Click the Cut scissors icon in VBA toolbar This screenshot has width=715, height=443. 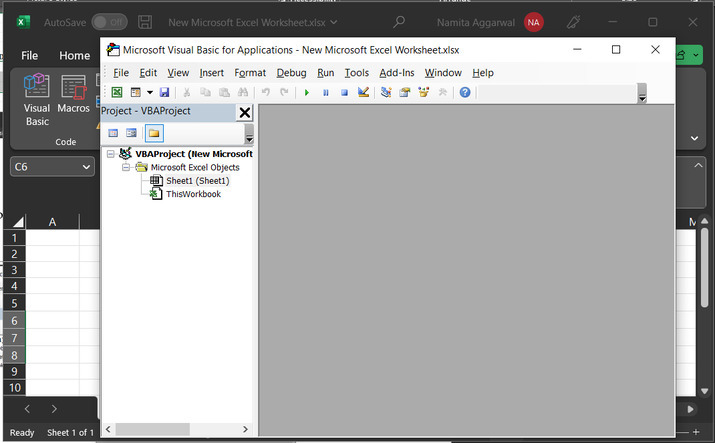(187, 93)
